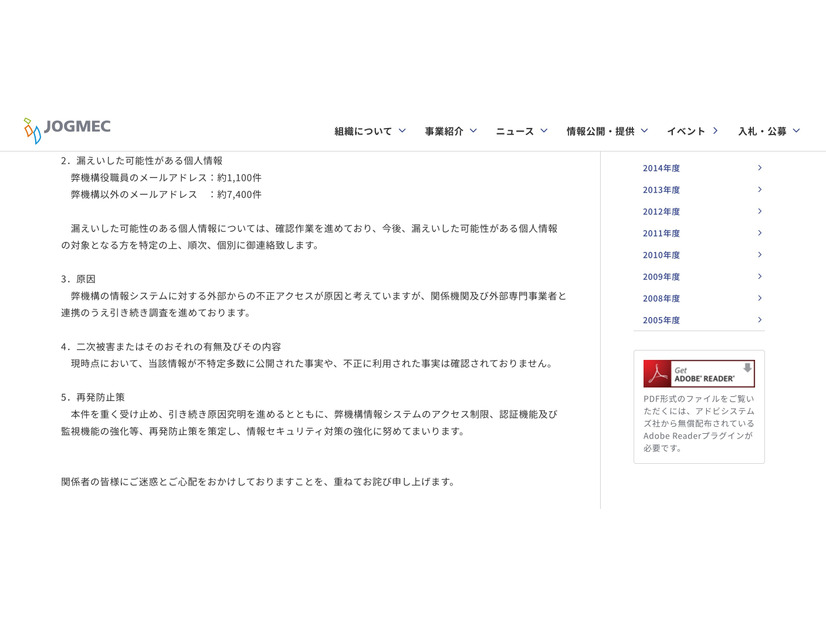Click the download arrow on Adobe banner
This screenshot has height=620, width=826.
747,368
